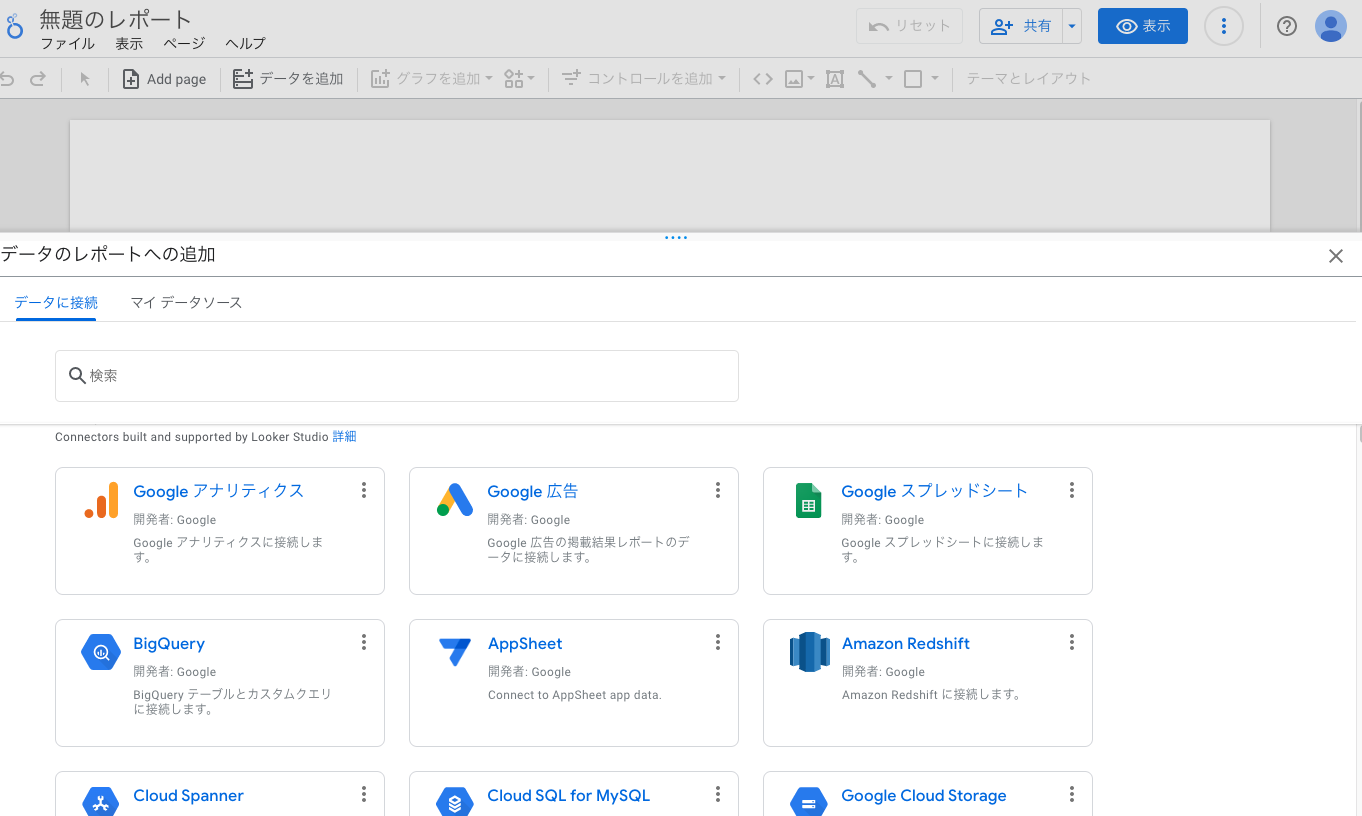Click the URL embed code icon
Screen dimensions: 1362x816
[763, 79]
